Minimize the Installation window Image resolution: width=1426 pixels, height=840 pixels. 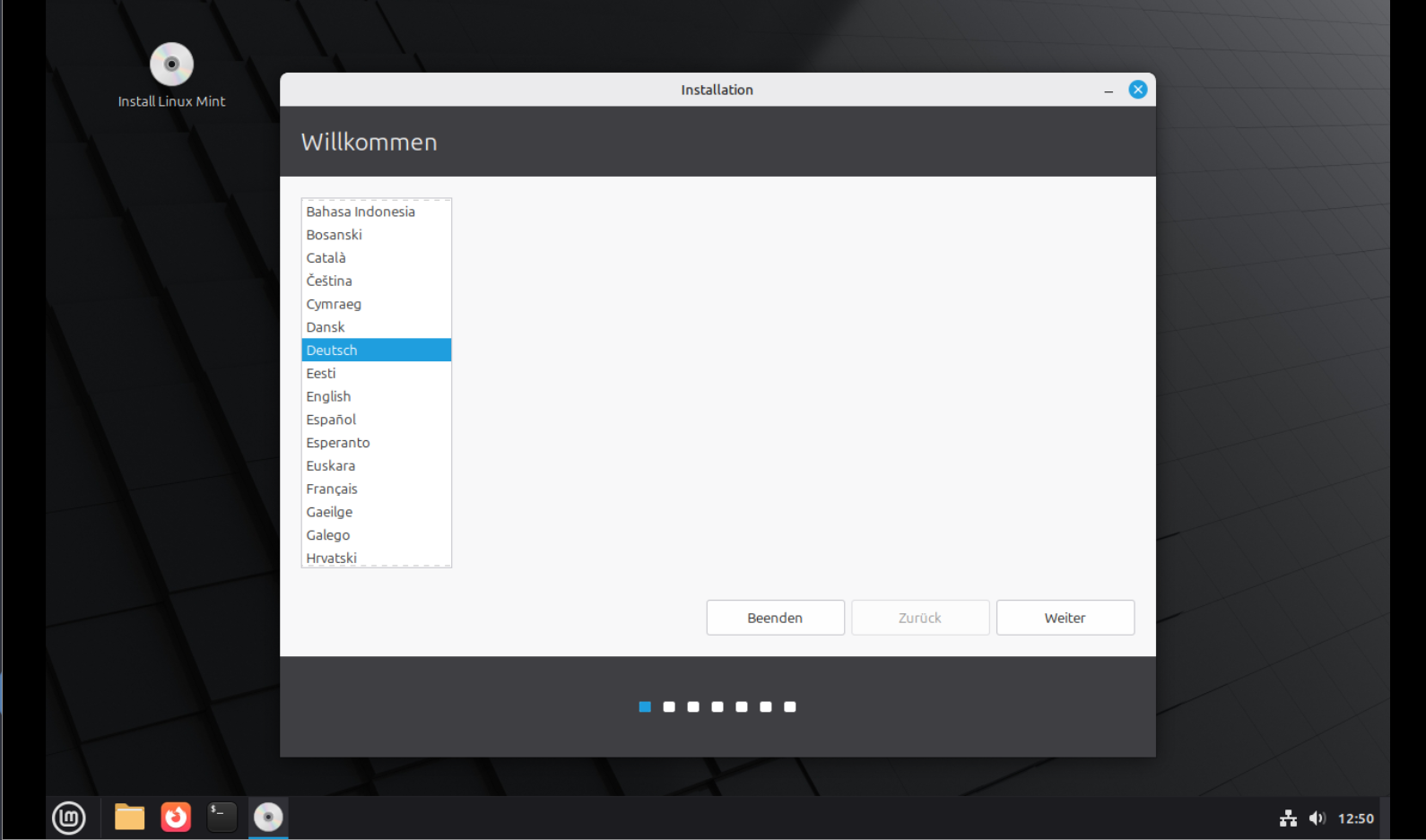[1109, 91]
